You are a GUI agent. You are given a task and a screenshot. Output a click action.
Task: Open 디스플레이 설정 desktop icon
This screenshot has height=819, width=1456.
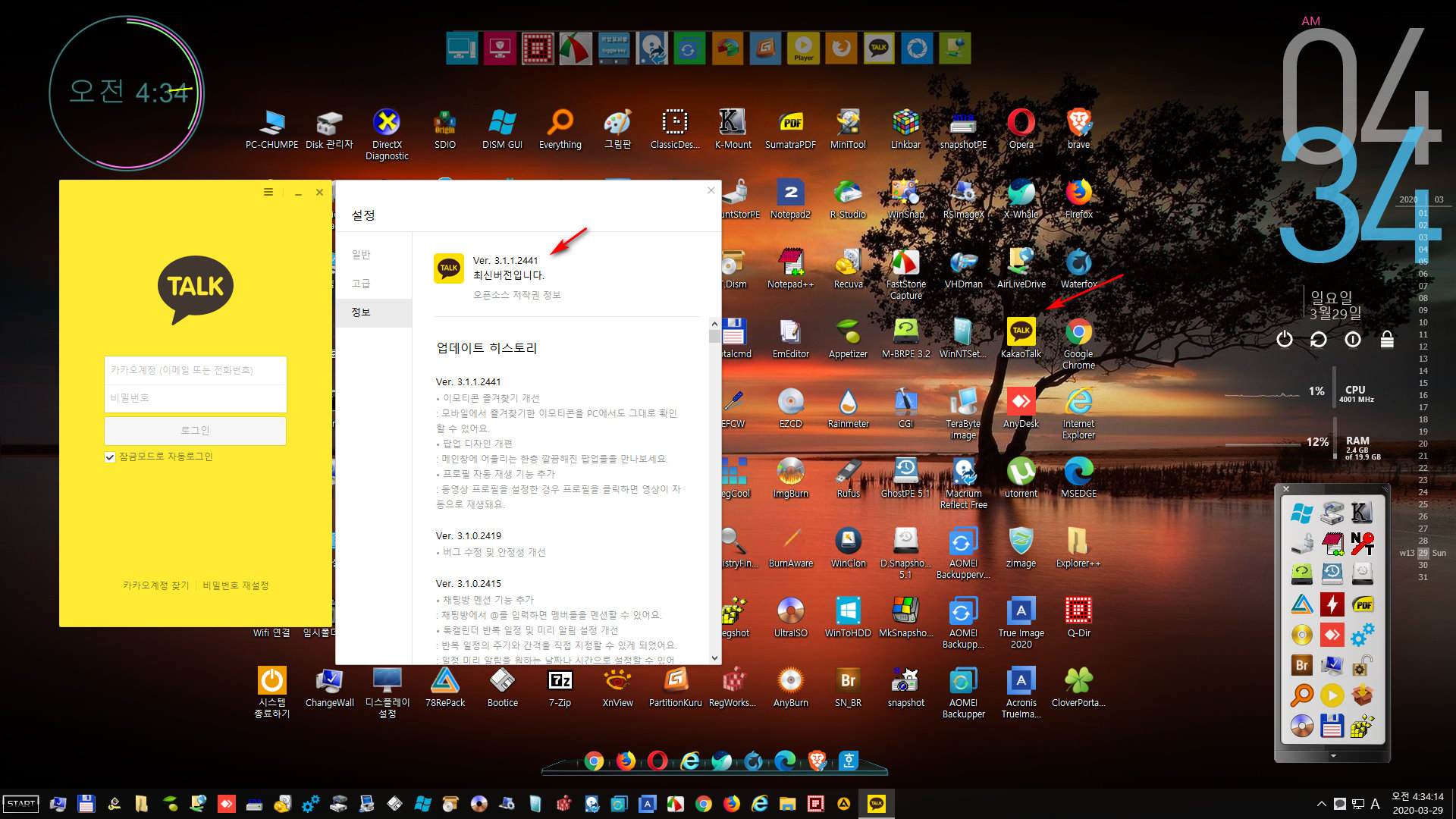(387, 692)
